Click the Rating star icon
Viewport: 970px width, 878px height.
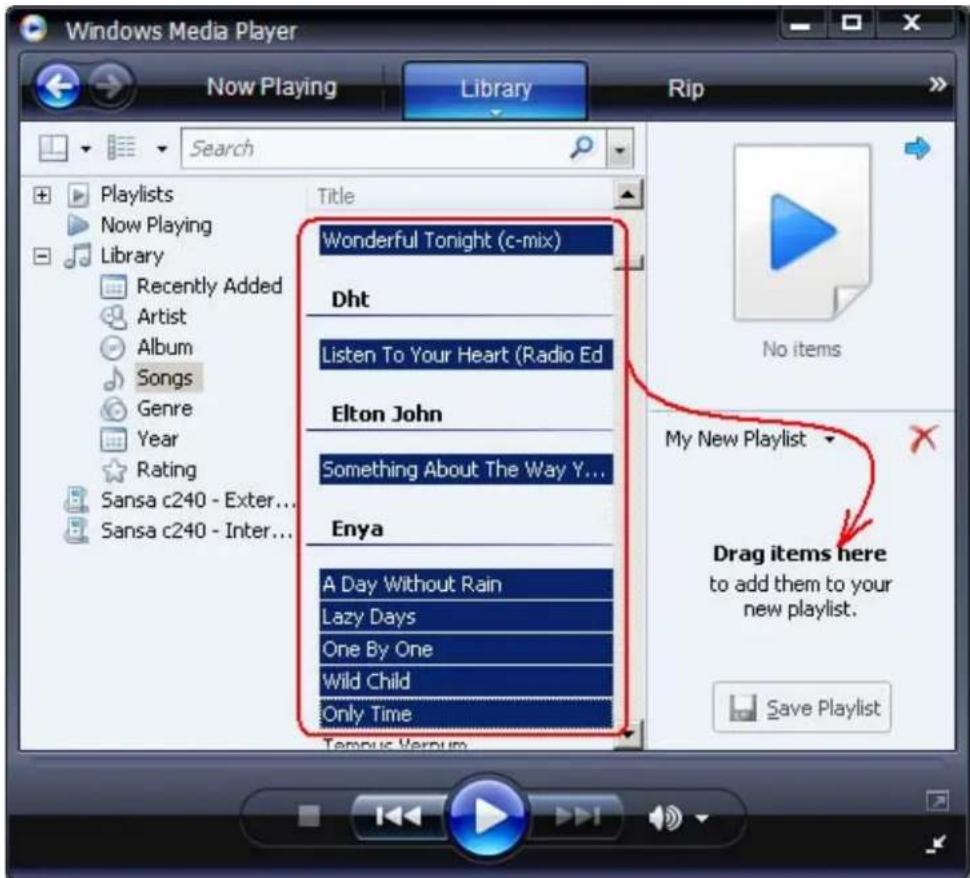click(114, 470)
